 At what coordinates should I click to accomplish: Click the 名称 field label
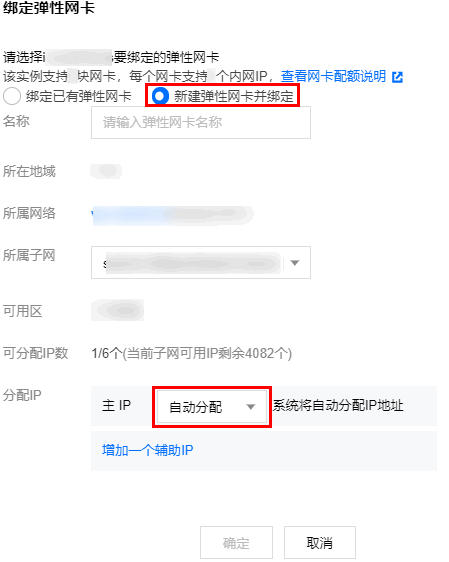[x=16, y=121]
